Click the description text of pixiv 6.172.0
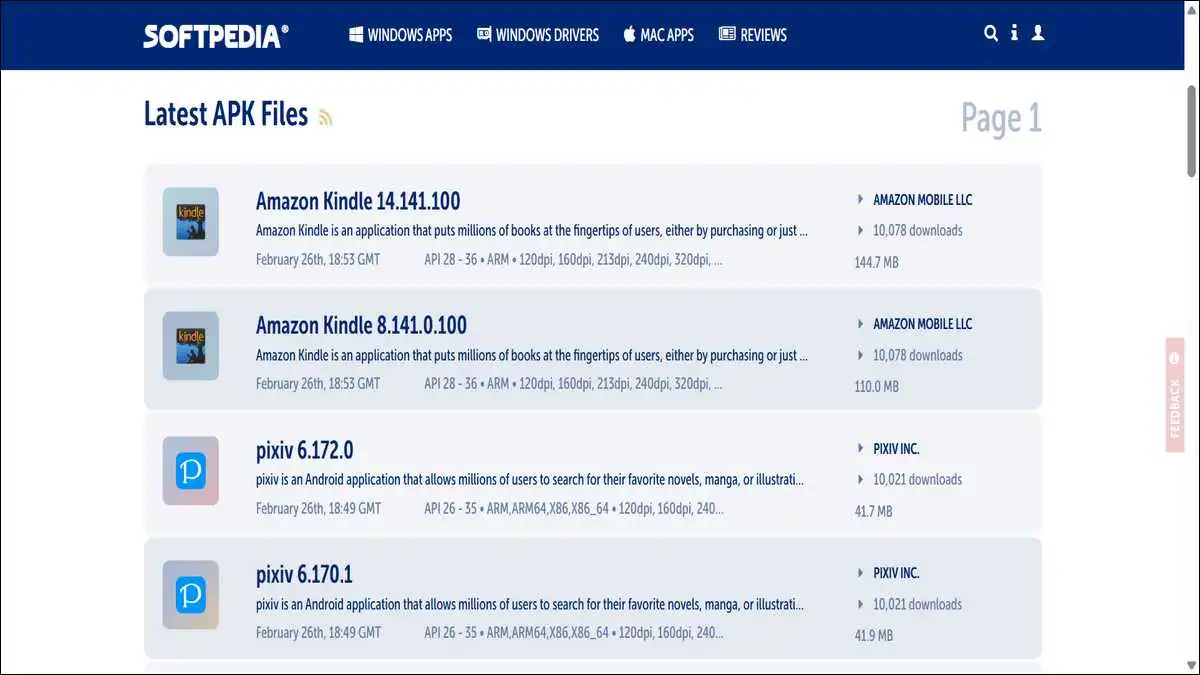 (530, 479)
